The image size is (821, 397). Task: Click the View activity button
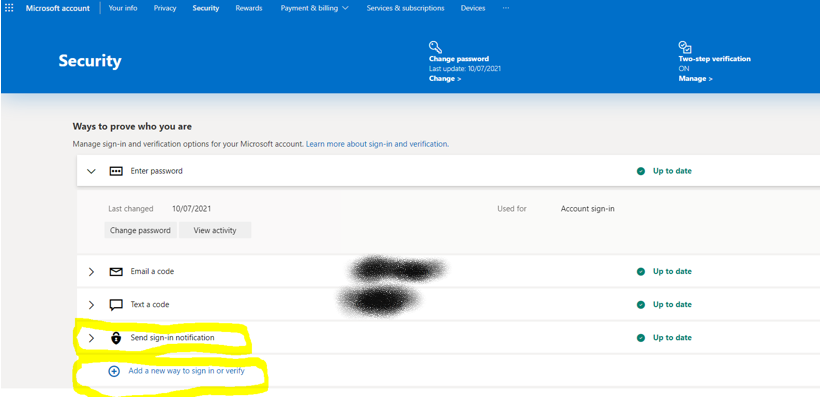click(x=215, y=230)
